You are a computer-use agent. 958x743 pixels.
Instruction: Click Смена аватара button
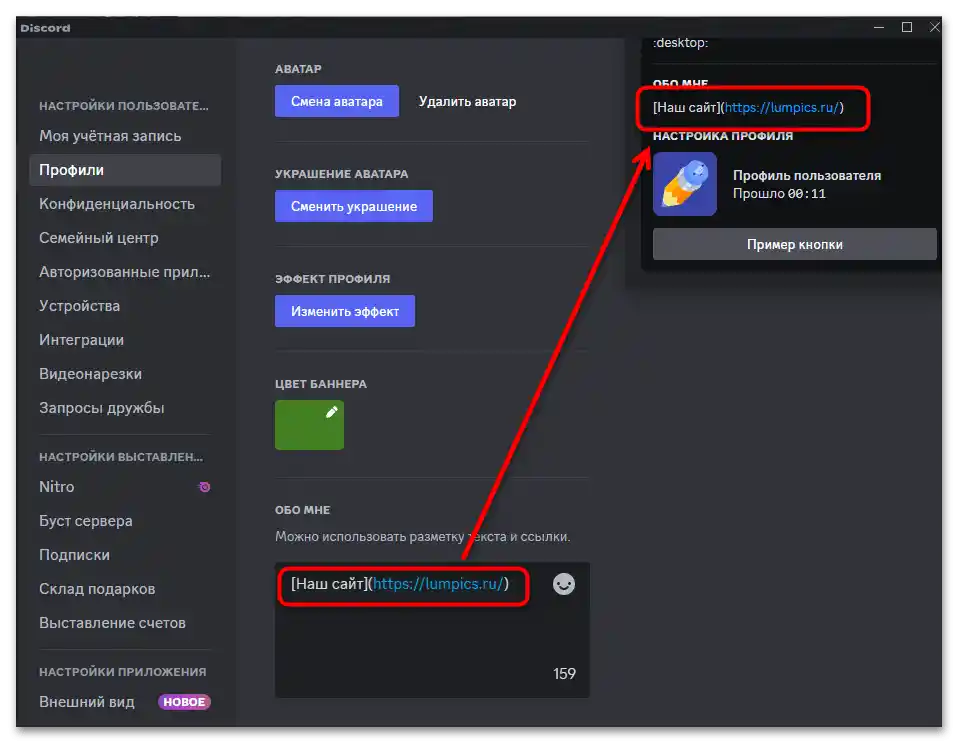[x=337, y=101]
